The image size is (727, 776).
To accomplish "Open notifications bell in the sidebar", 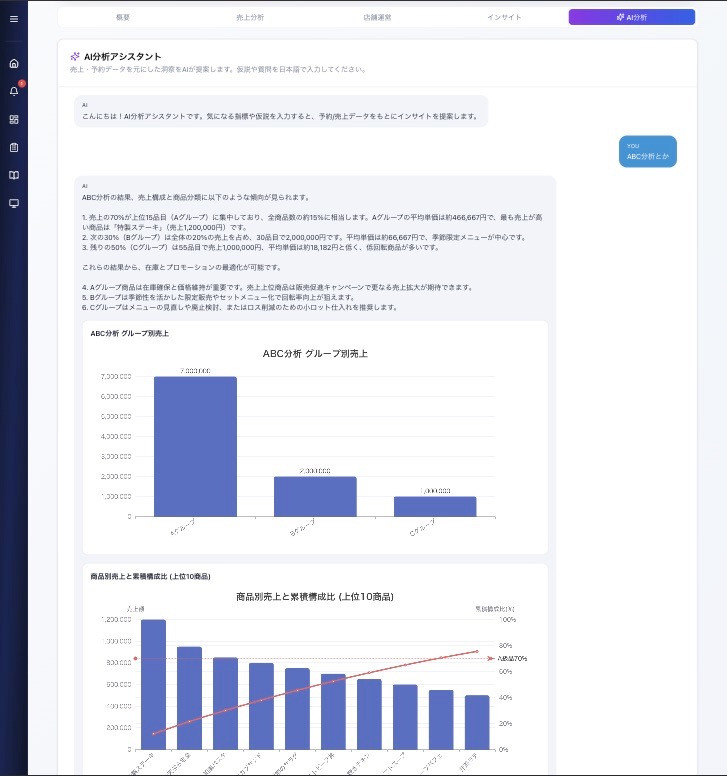I will (14, 91).
